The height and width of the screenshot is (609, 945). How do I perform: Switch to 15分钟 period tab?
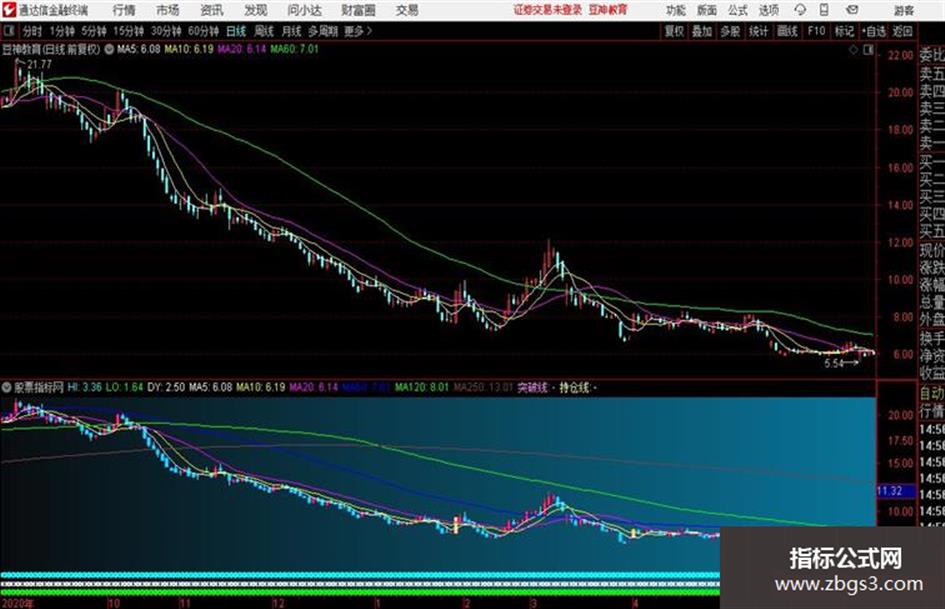click(x=129, y=31)
